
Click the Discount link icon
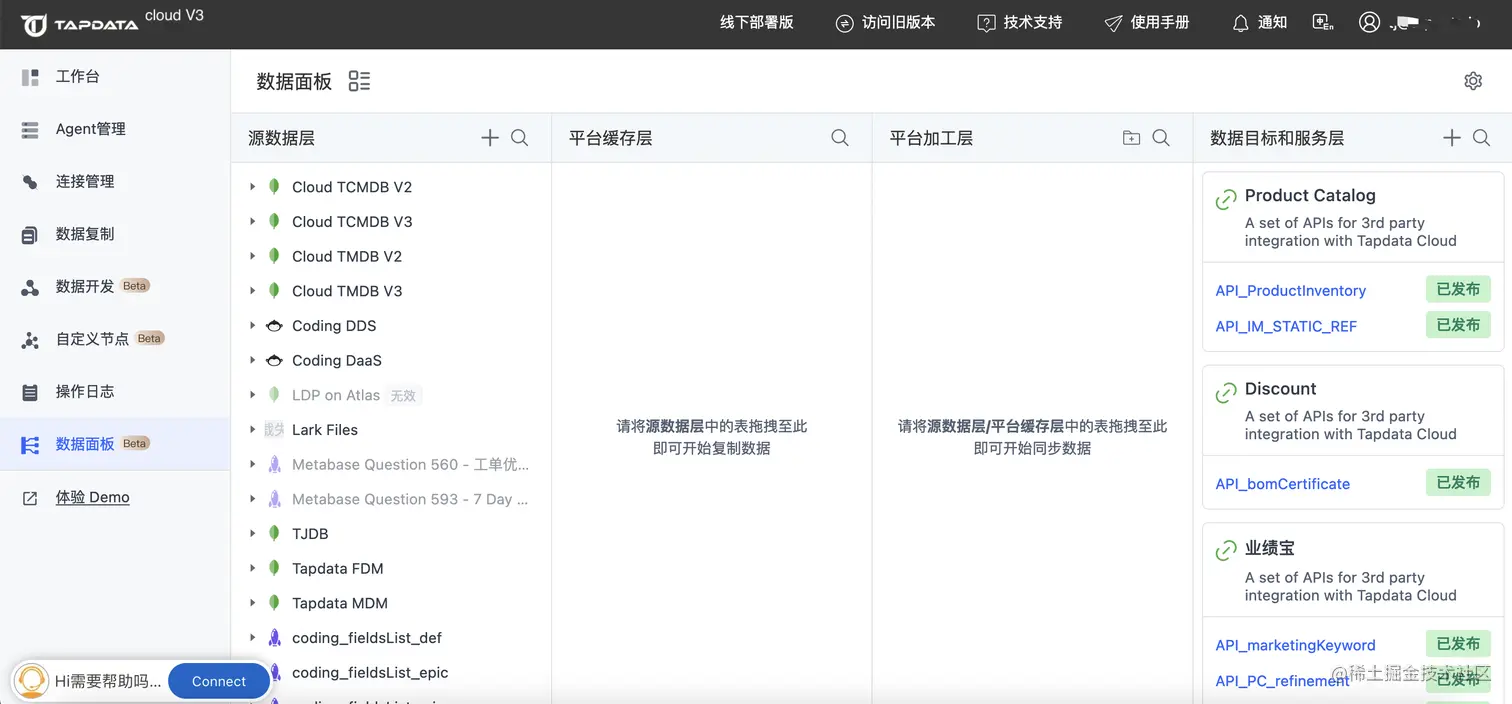click(x=1226, y=393)
